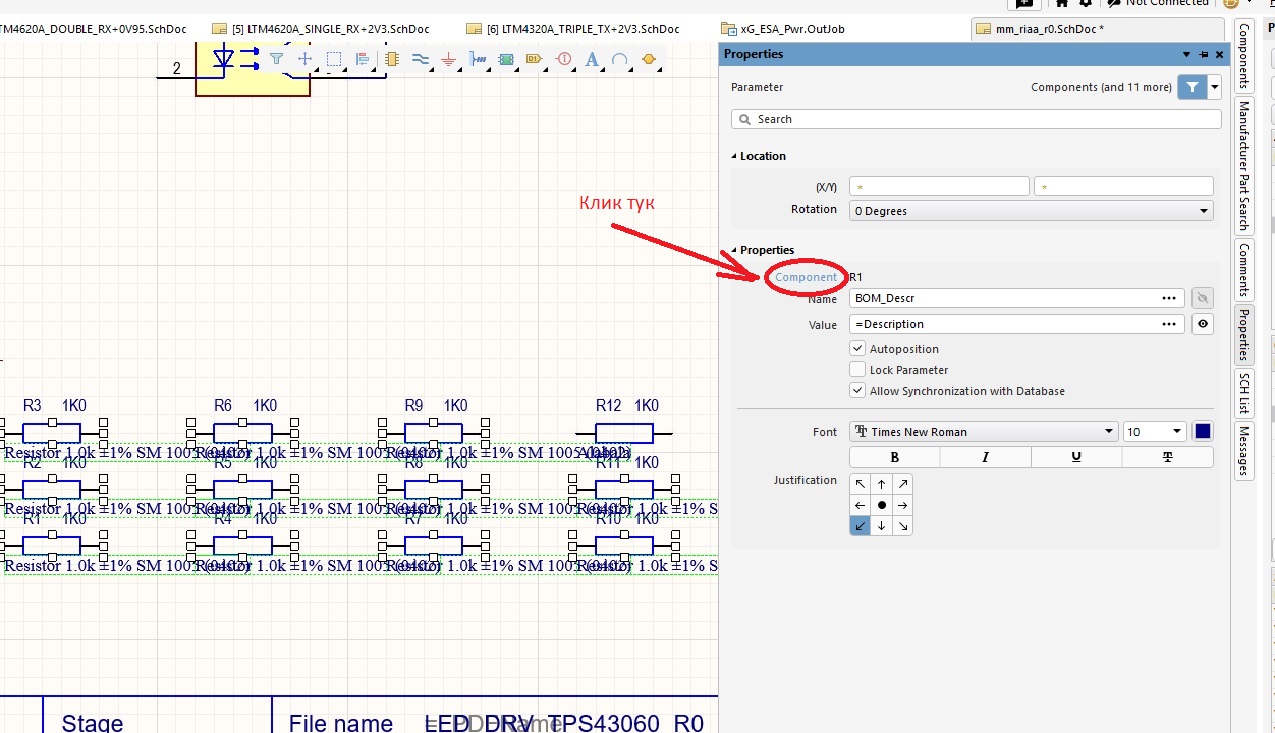Image resolution: width=1275 pixels, height=733 pixels.
Task: Enable the Lock Parameter checkbox
Action: (857, 370)
